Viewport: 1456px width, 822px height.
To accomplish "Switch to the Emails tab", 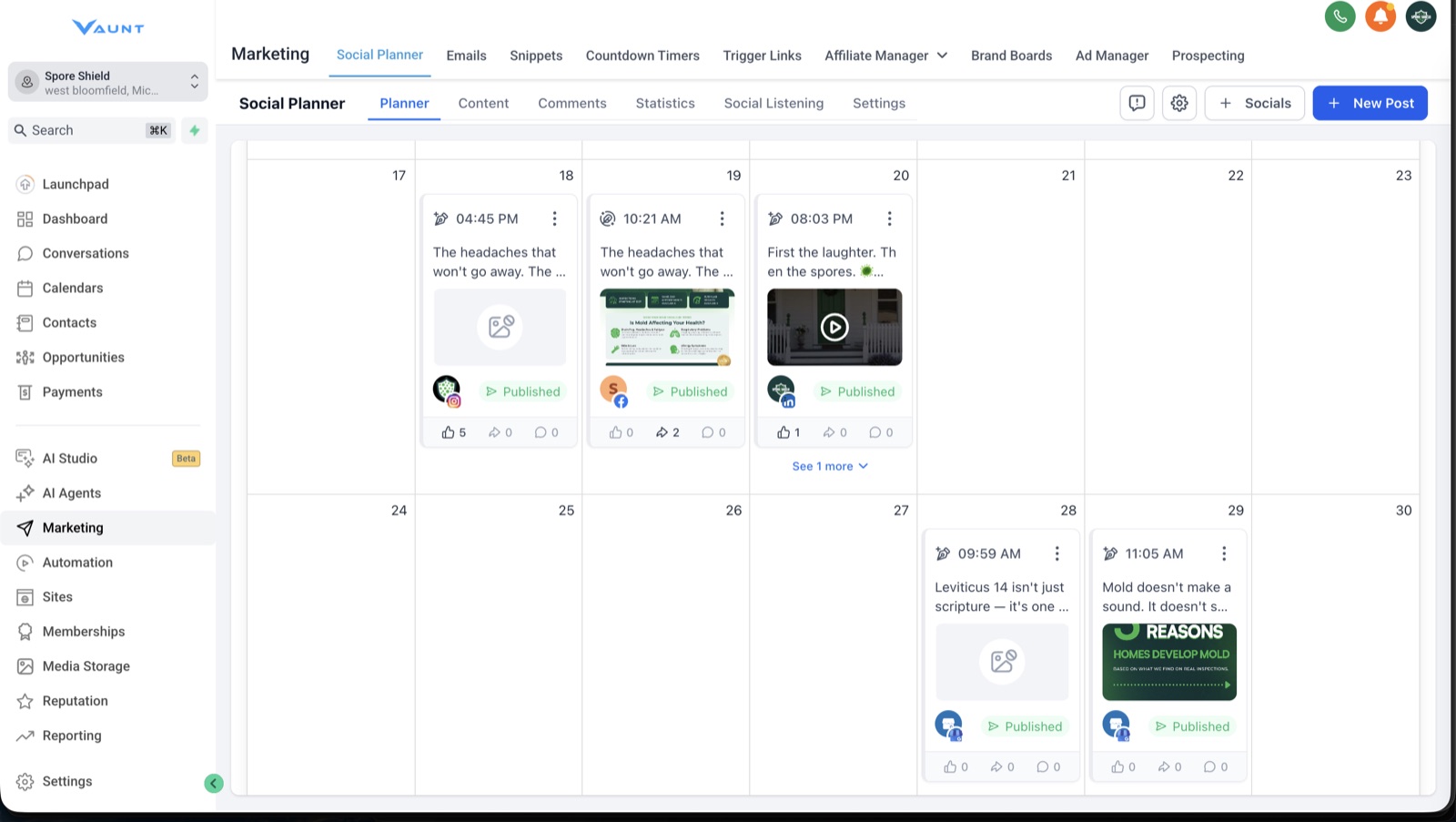I will [466, 56].
